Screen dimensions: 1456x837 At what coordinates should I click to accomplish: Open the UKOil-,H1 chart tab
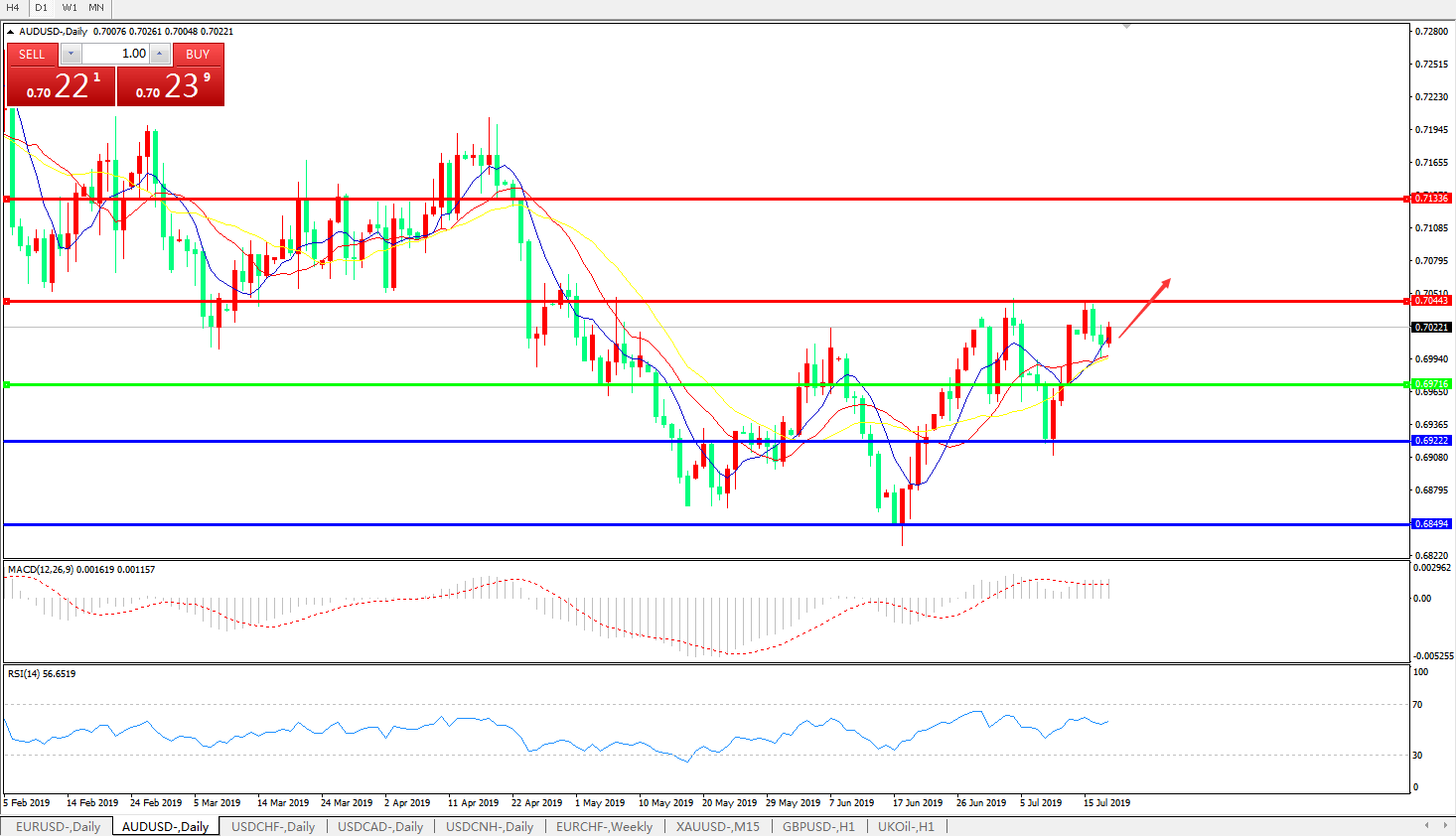coord(905,826)
